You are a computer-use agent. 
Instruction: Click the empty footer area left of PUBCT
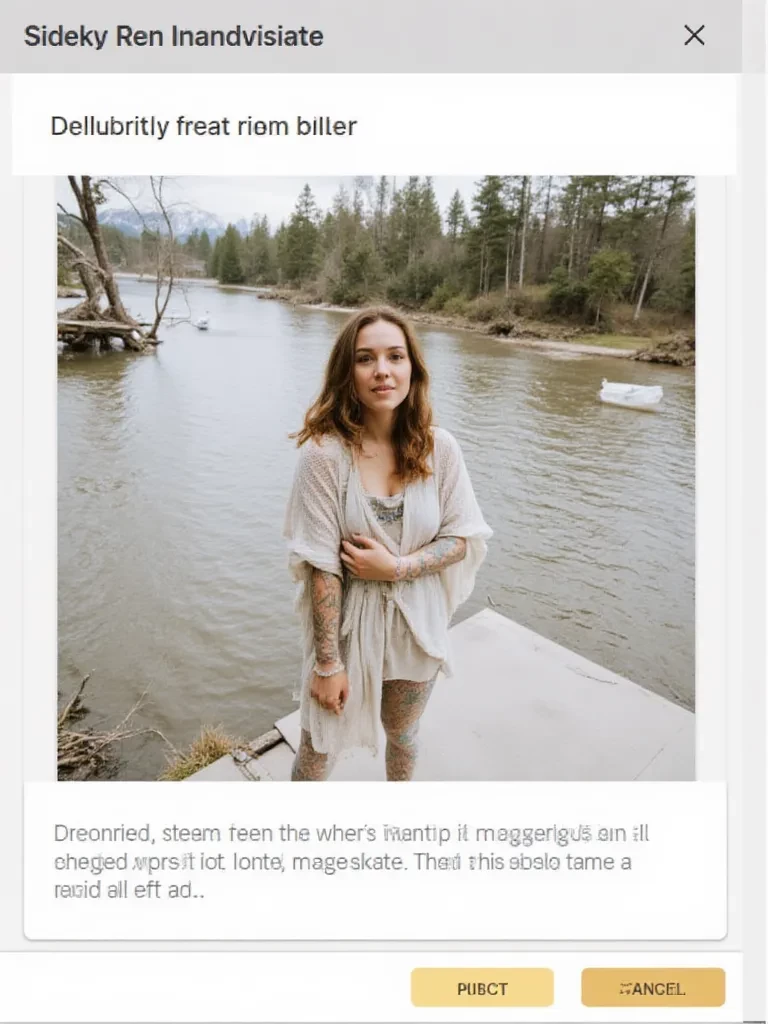(x=200, y=988)
